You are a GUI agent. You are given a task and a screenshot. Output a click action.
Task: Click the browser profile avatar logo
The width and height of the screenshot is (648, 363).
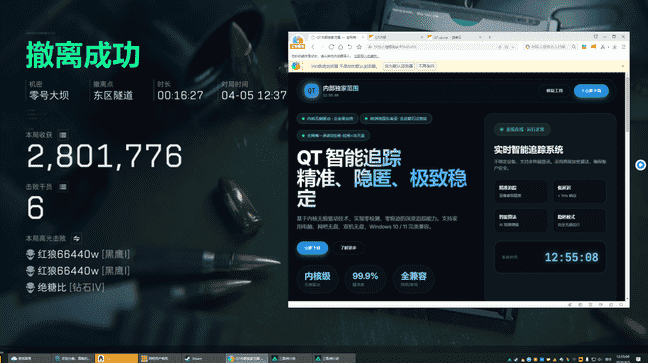tap(298, 42)
